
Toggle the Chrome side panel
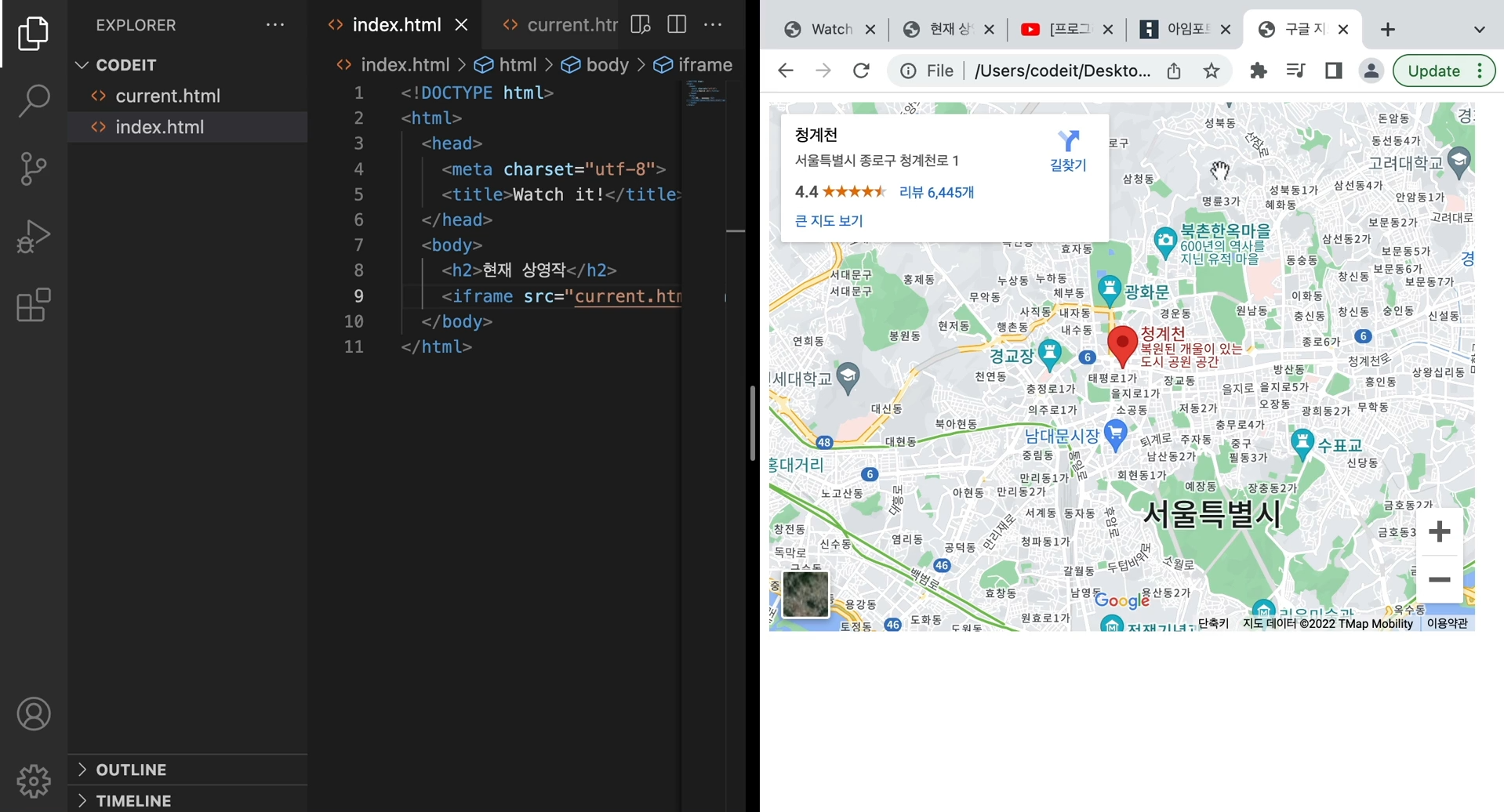(1333, 71)
